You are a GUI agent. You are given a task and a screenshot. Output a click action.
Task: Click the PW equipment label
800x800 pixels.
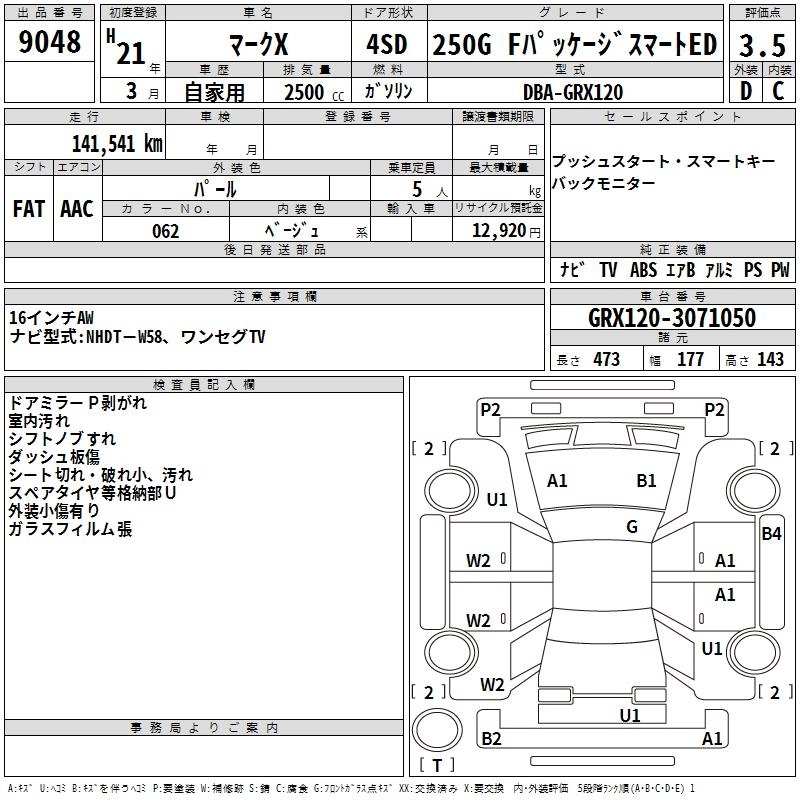tap(780, 269)
